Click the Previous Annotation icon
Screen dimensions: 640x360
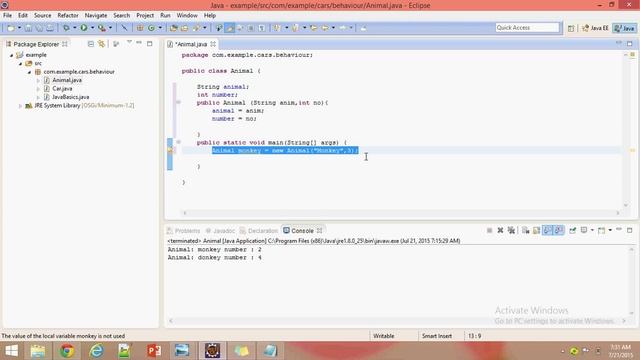point(295,28)
